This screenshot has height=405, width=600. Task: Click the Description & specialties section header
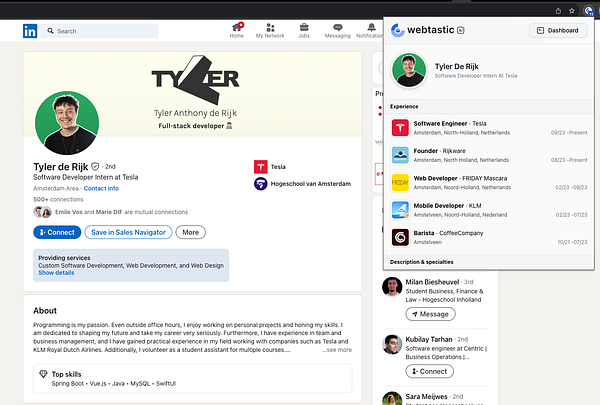point(489,262)
